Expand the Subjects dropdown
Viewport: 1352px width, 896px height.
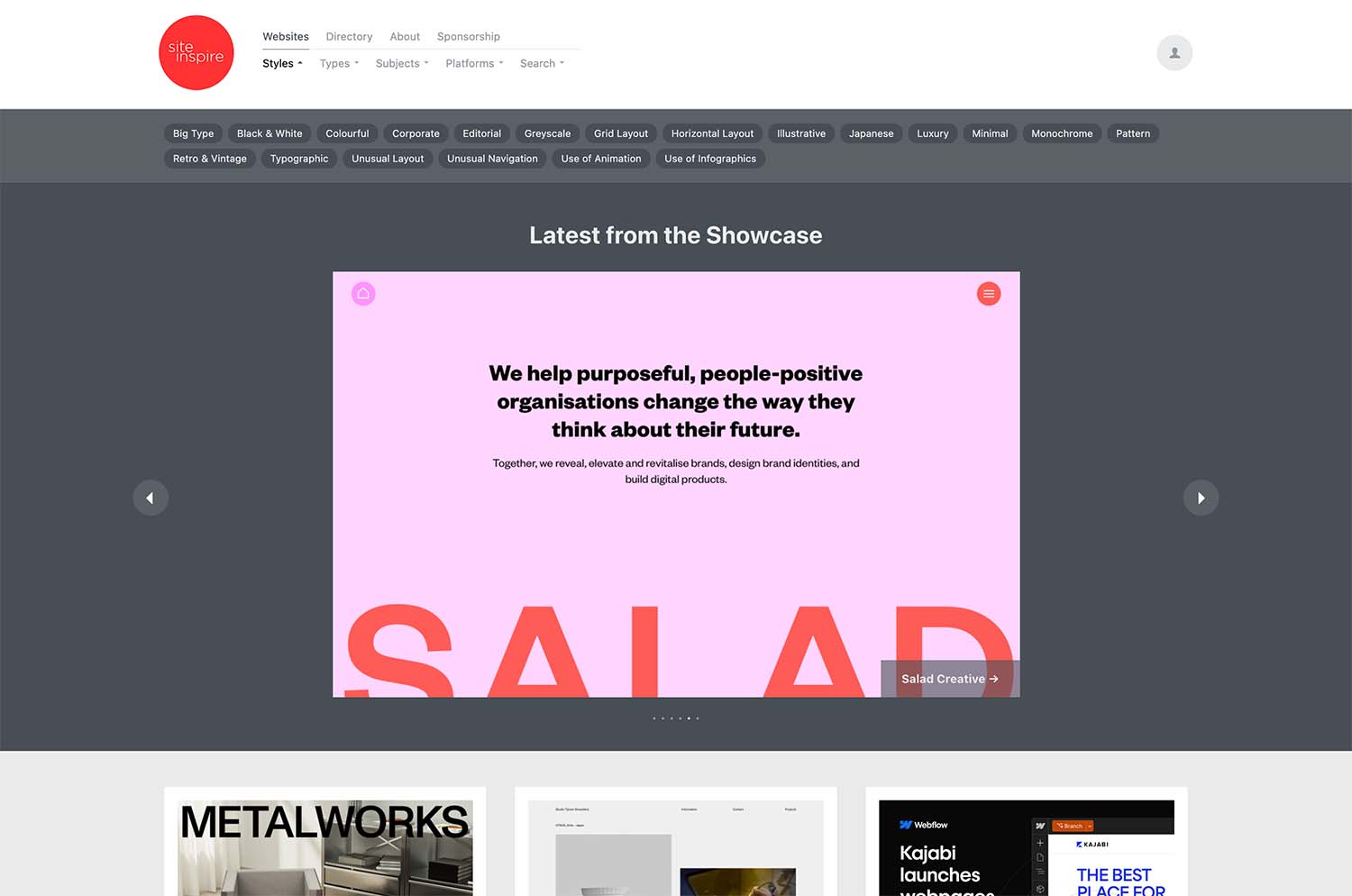point(402,63)
